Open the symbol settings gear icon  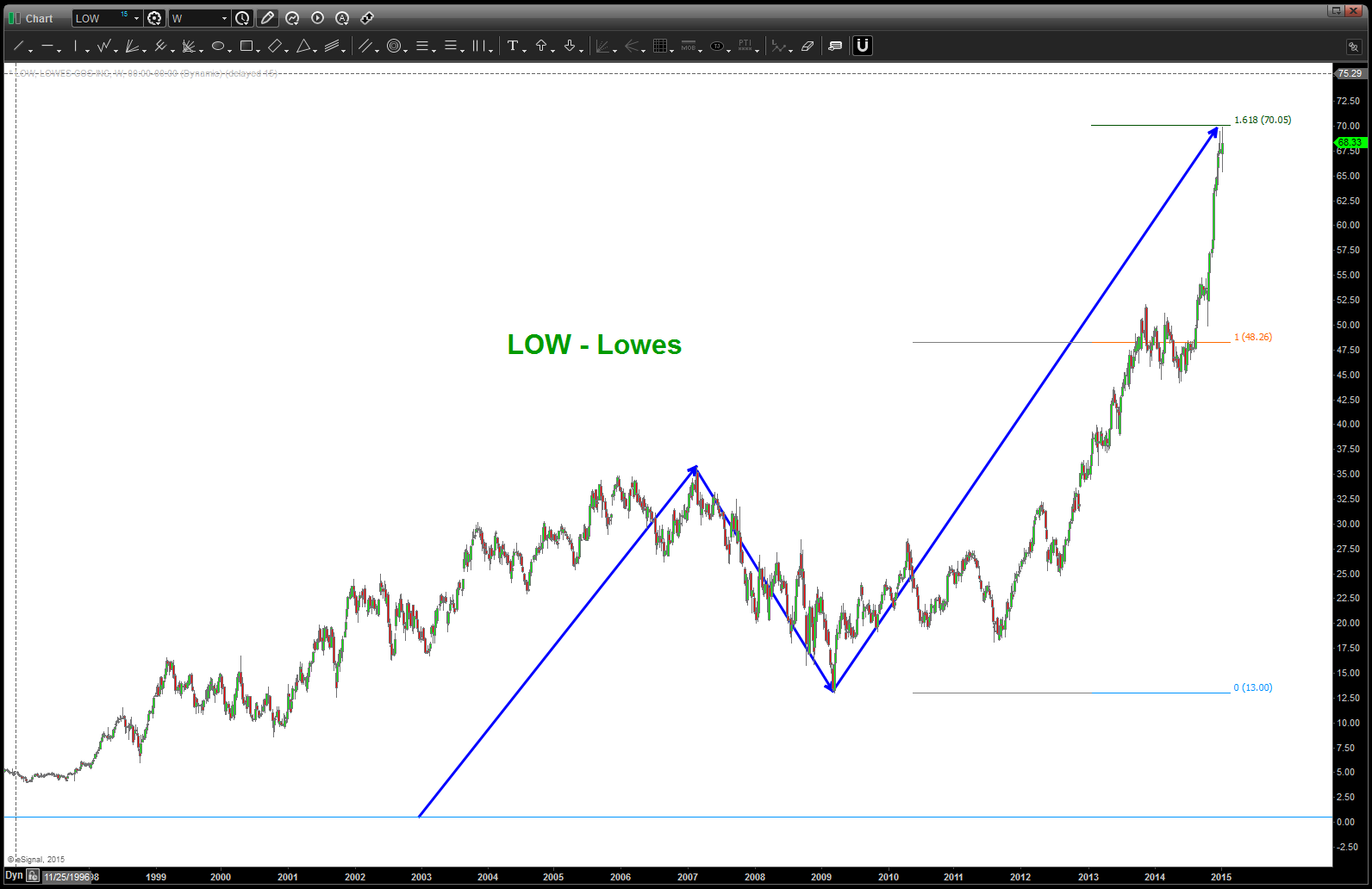coord(154,18)
